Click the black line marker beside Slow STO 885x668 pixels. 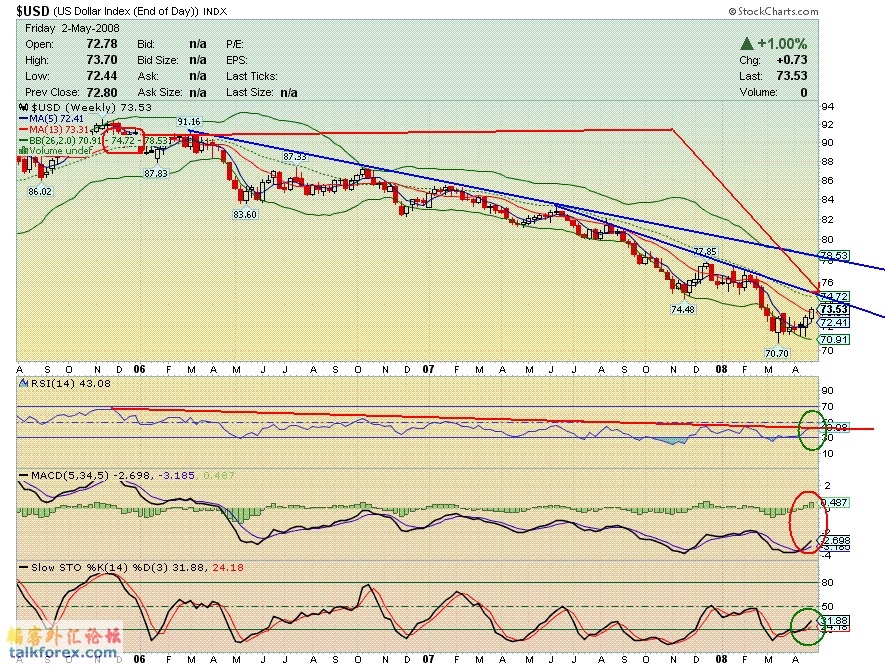coord(23,568)
